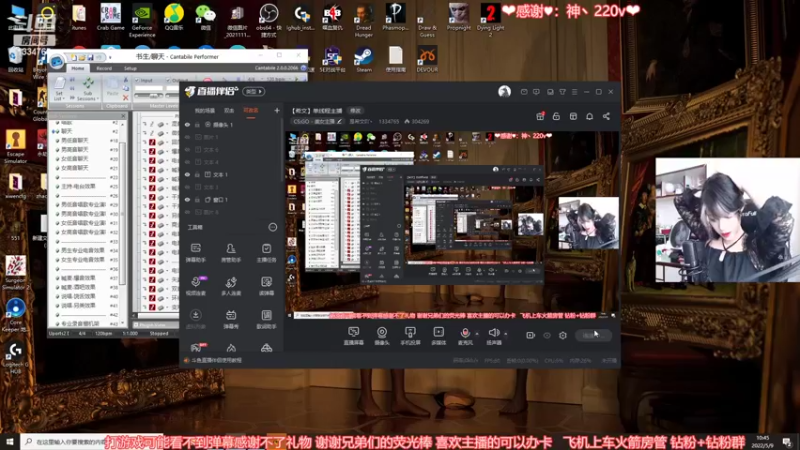Add the 手机投屏 phone mirroring source
Image resolution: width=800 pixels, height=450 pixels.
[x=410, y=336]
